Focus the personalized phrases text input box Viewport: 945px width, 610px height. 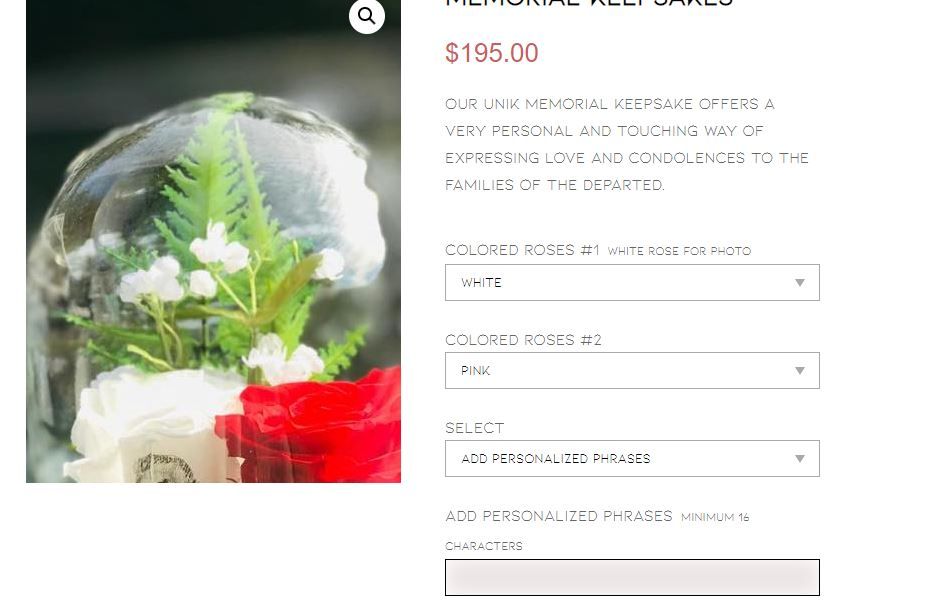coord(632,577)
